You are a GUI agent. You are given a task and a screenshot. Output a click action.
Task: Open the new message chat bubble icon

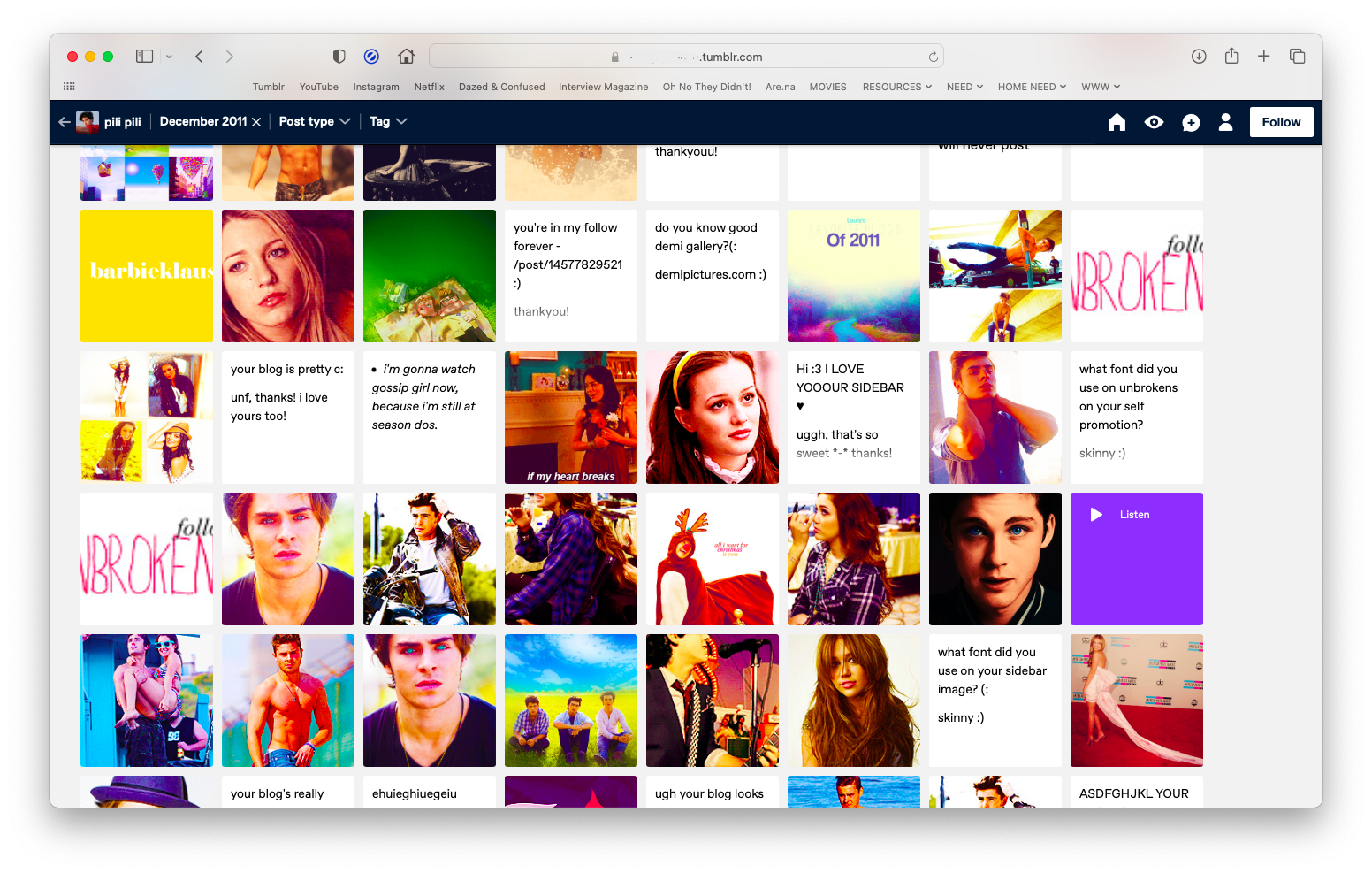pos(1191,122)
